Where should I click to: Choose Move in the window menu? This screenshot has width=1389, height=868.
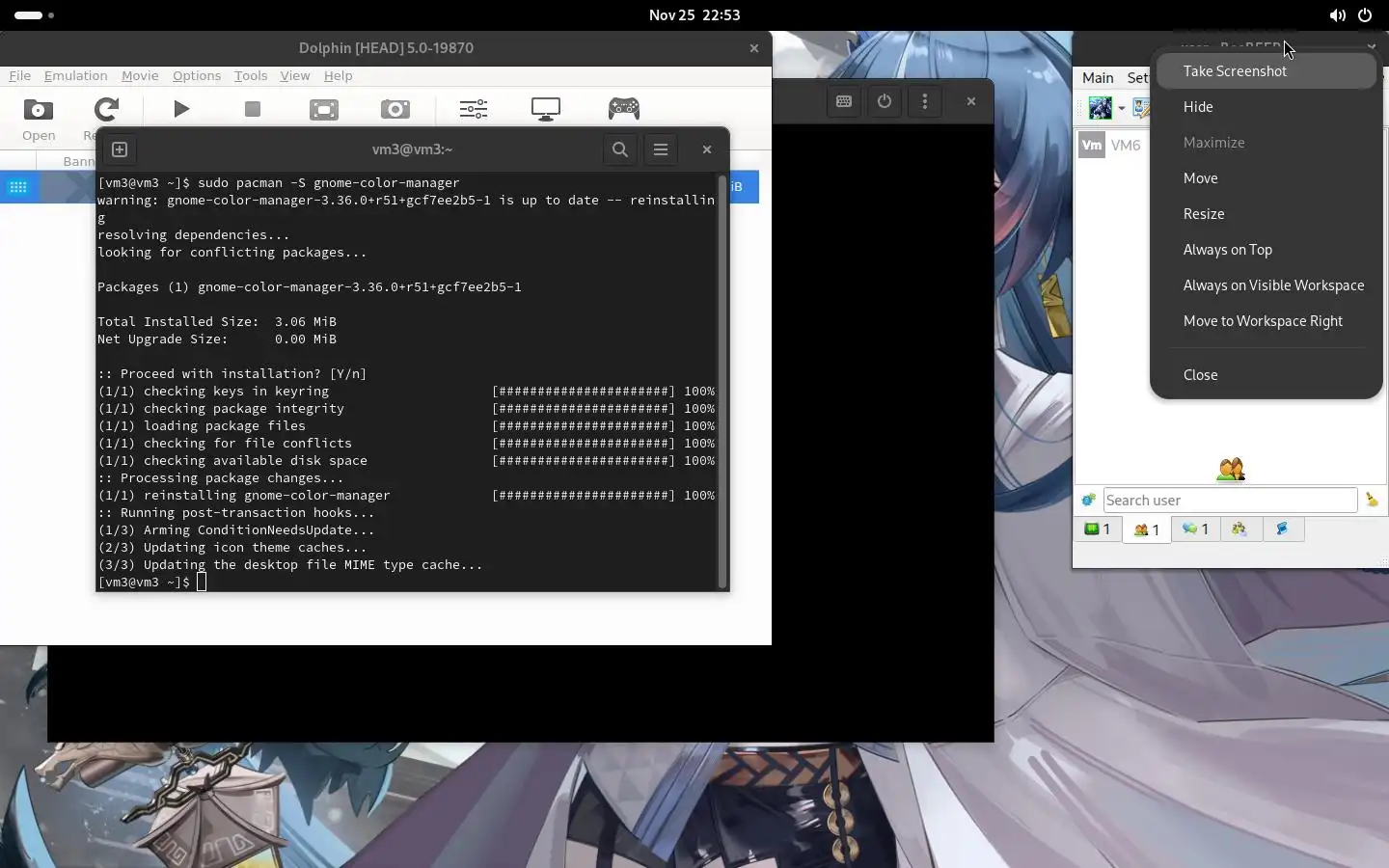pyautogui.click(x=1266, y=178)
